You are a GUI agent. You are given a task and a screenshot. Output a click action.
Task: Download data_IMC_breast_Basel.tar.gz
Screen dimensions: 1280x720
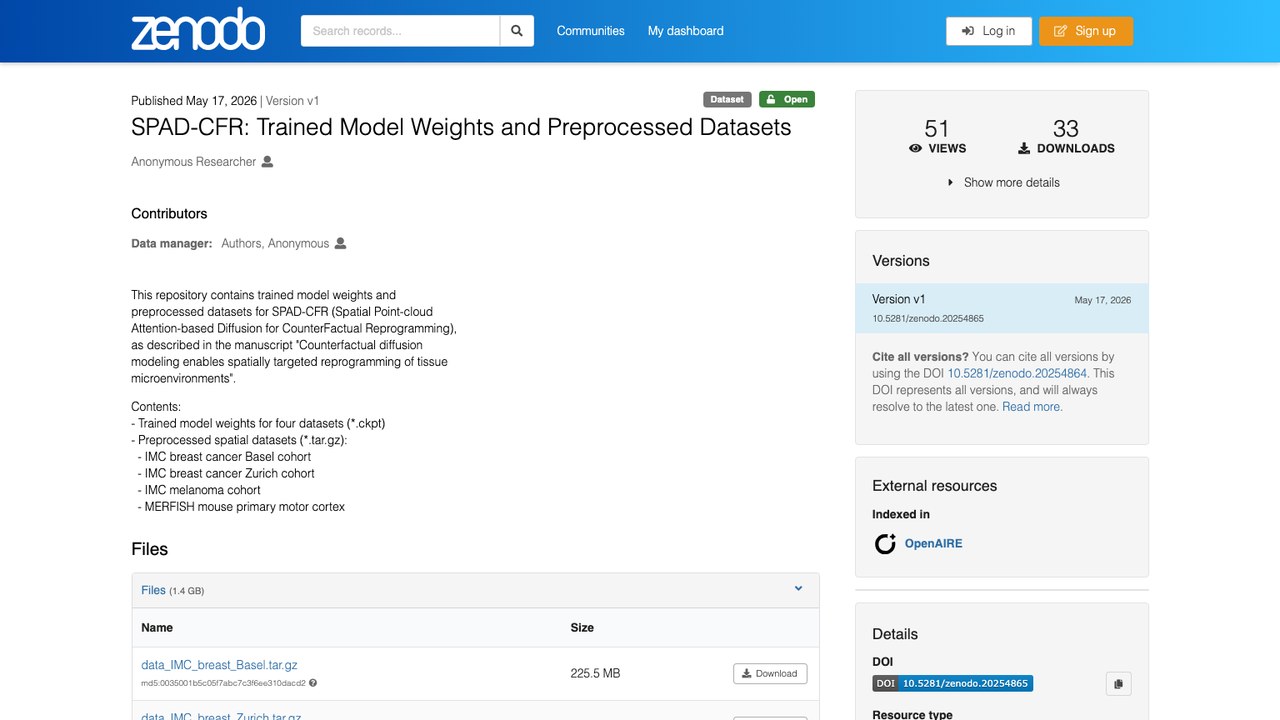pyautogui.click(x=770, y=674)
